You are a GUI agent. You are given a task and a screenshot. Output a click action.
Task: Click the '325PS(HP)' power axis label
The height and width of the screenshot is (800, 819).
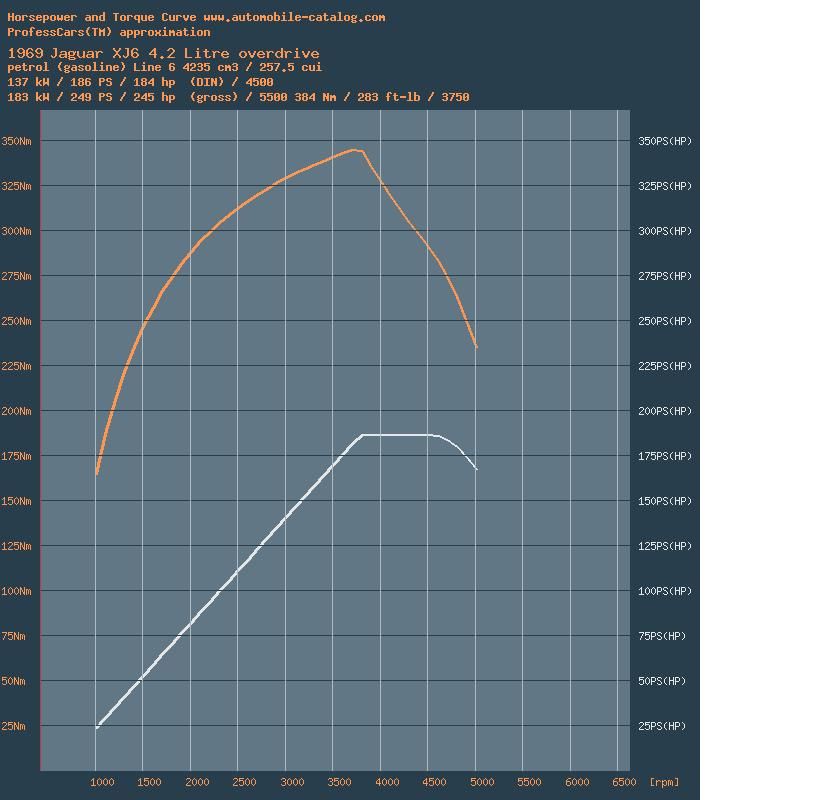click(665, 186)
